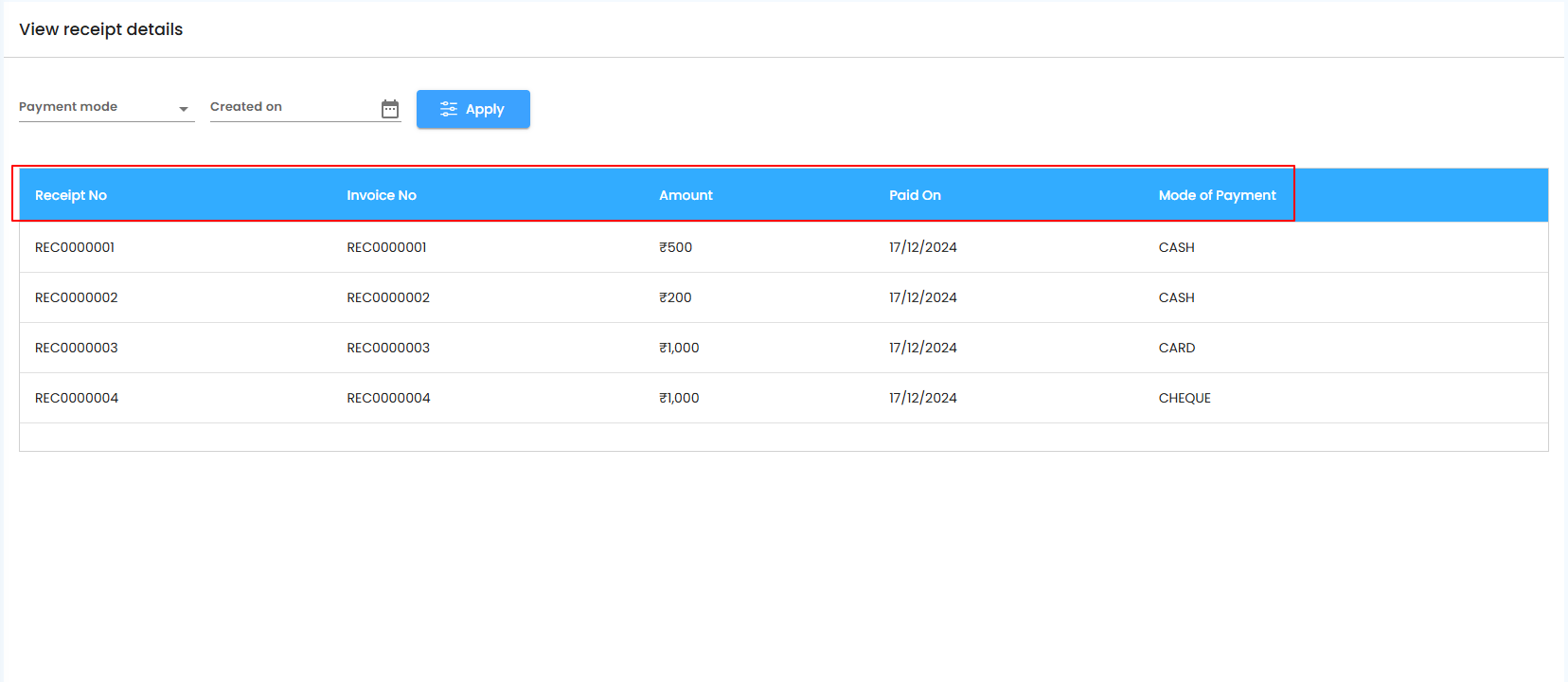This screenshot has height=682, width=1568.
Task: Select receipt number REC0000002 cell
Action: [77, 297]
